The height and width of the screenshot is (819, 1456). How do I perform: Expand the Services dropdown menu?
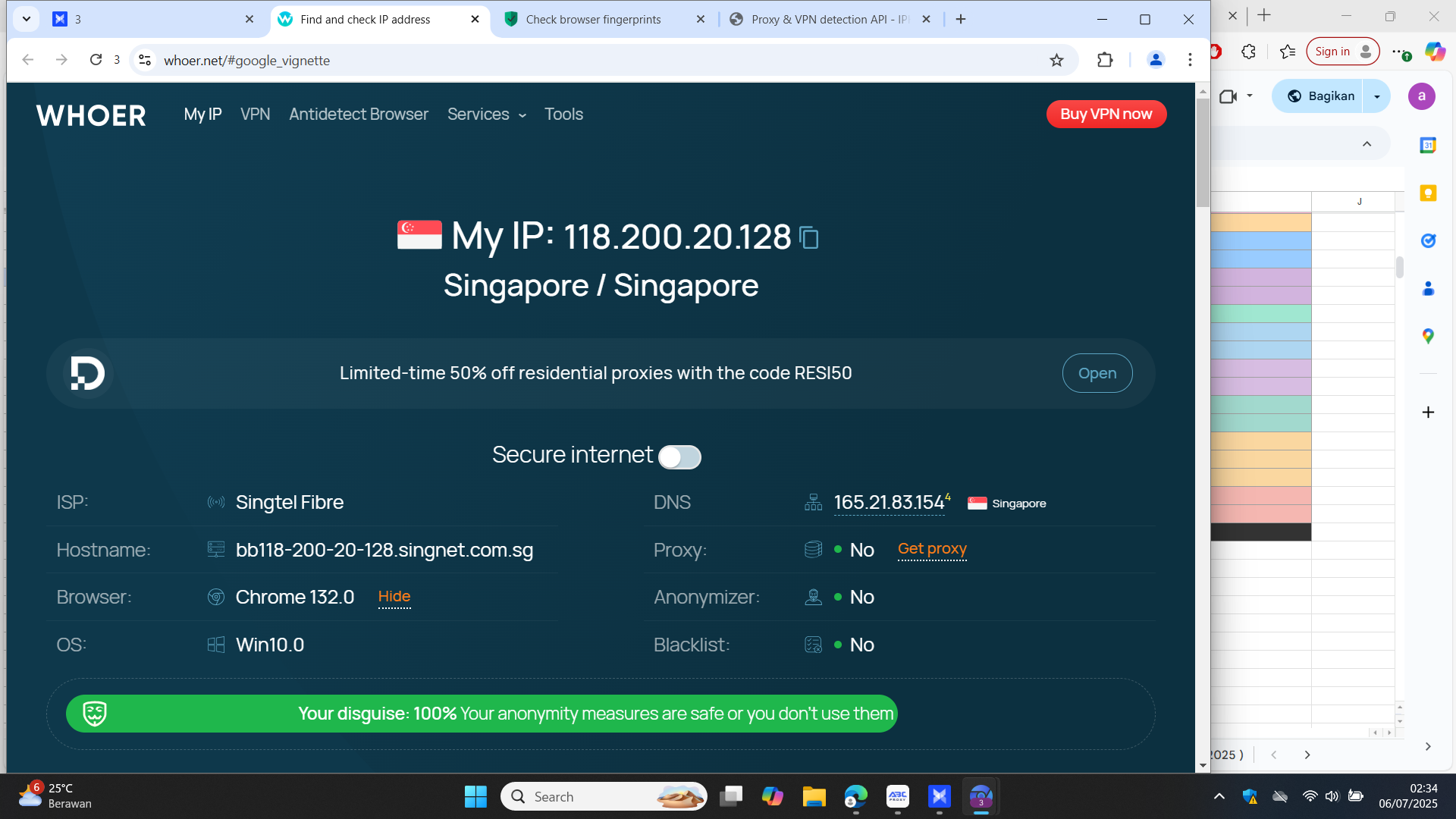(486, 115)
